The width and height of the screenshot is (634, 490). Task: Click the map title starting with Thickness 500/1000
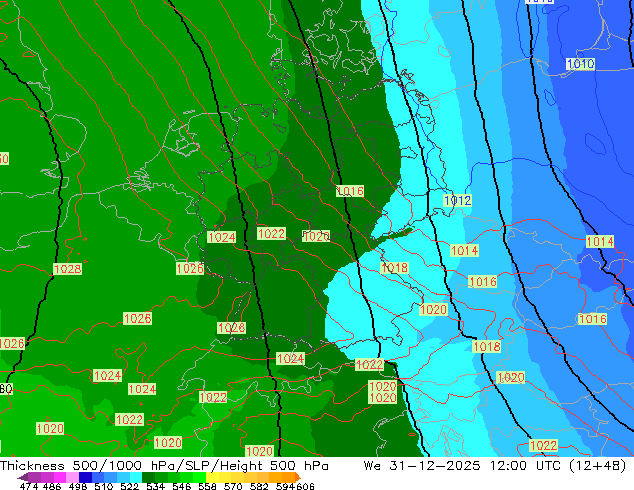click(164, 466)
